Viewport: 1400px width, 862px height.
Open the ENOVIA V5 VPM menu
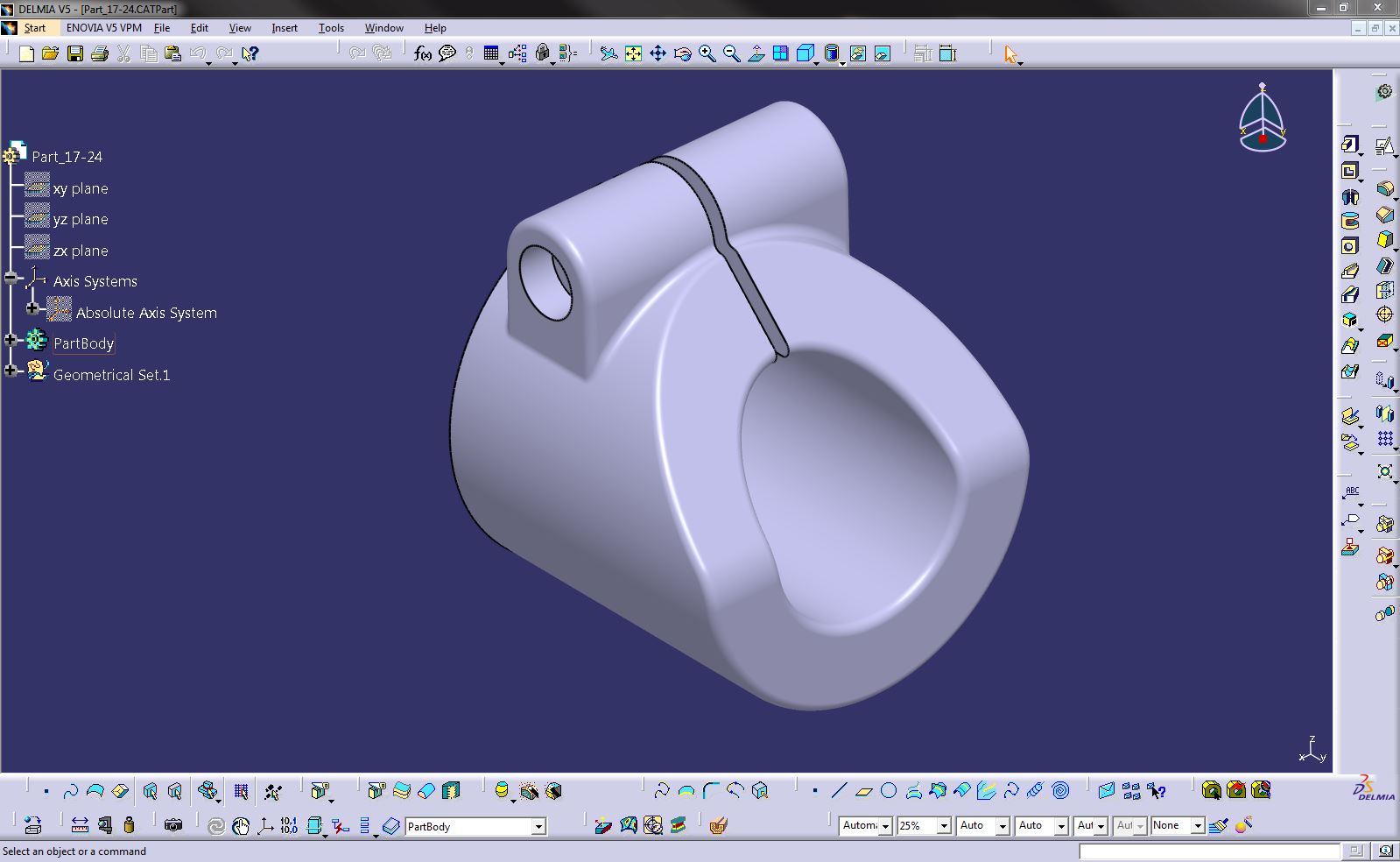coord(104,28)
